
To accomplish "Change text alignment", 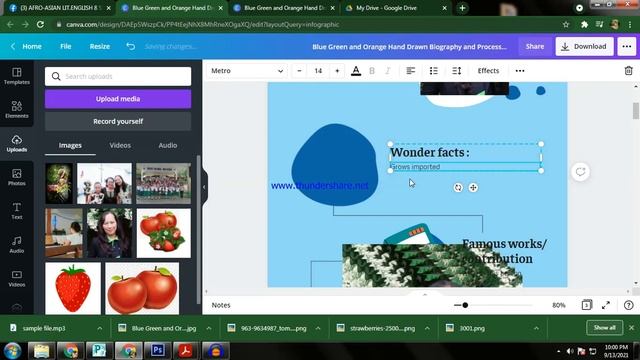I will click(411, 71).
